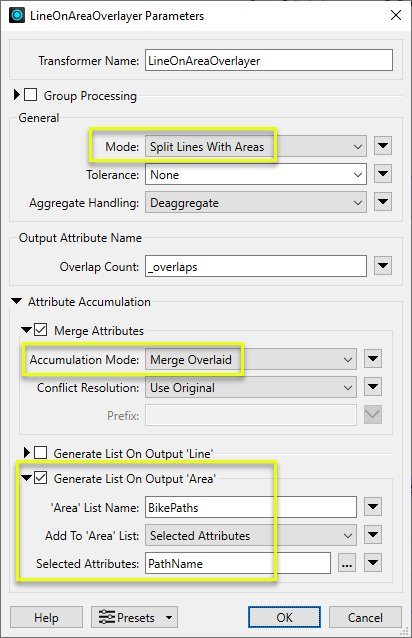Click ellipsis button next to Selected Attributes

tap(347, 564)
